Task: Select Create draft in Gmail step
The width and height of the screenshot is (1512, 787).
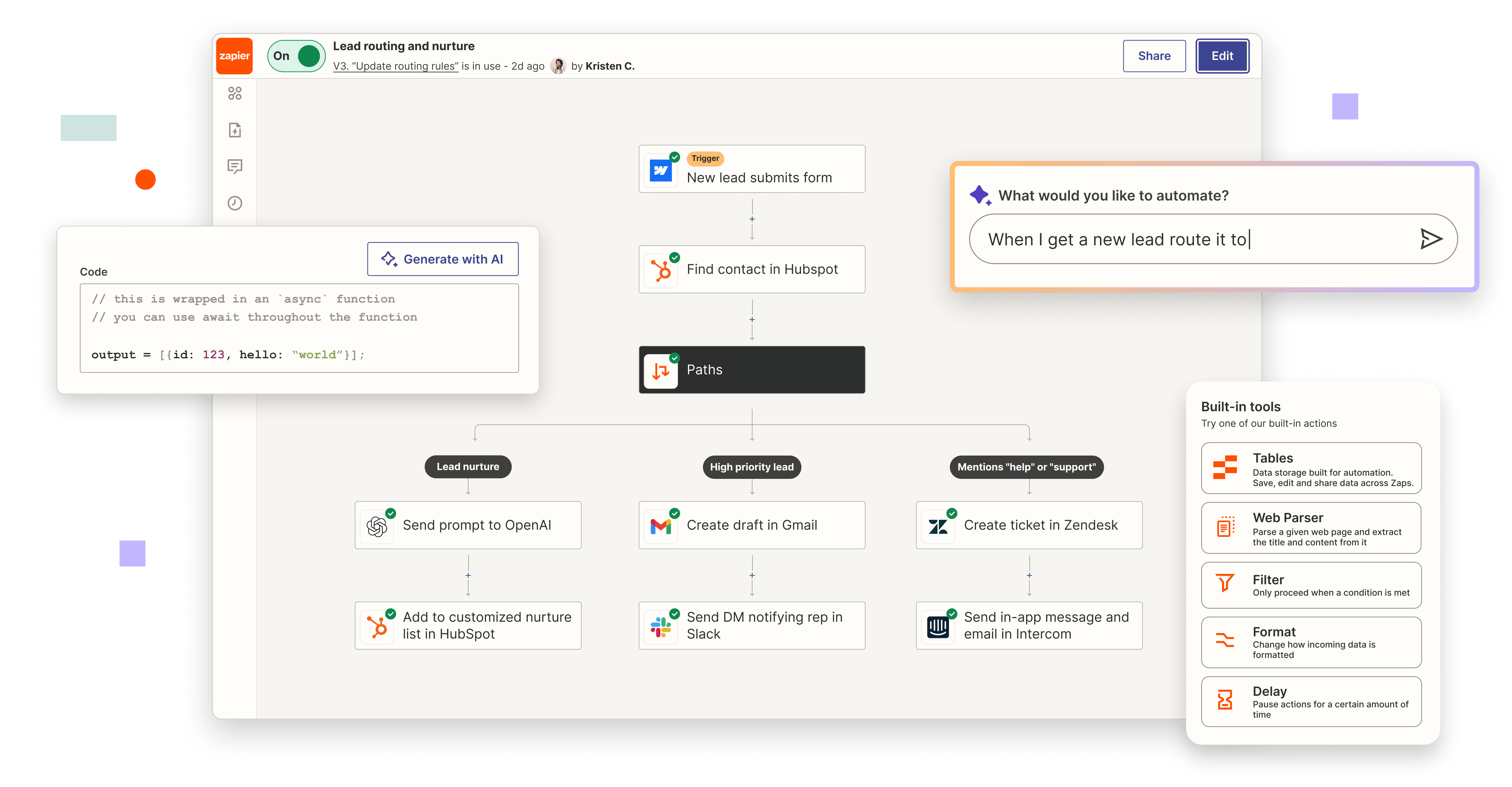Action: [x=752, y=525]
